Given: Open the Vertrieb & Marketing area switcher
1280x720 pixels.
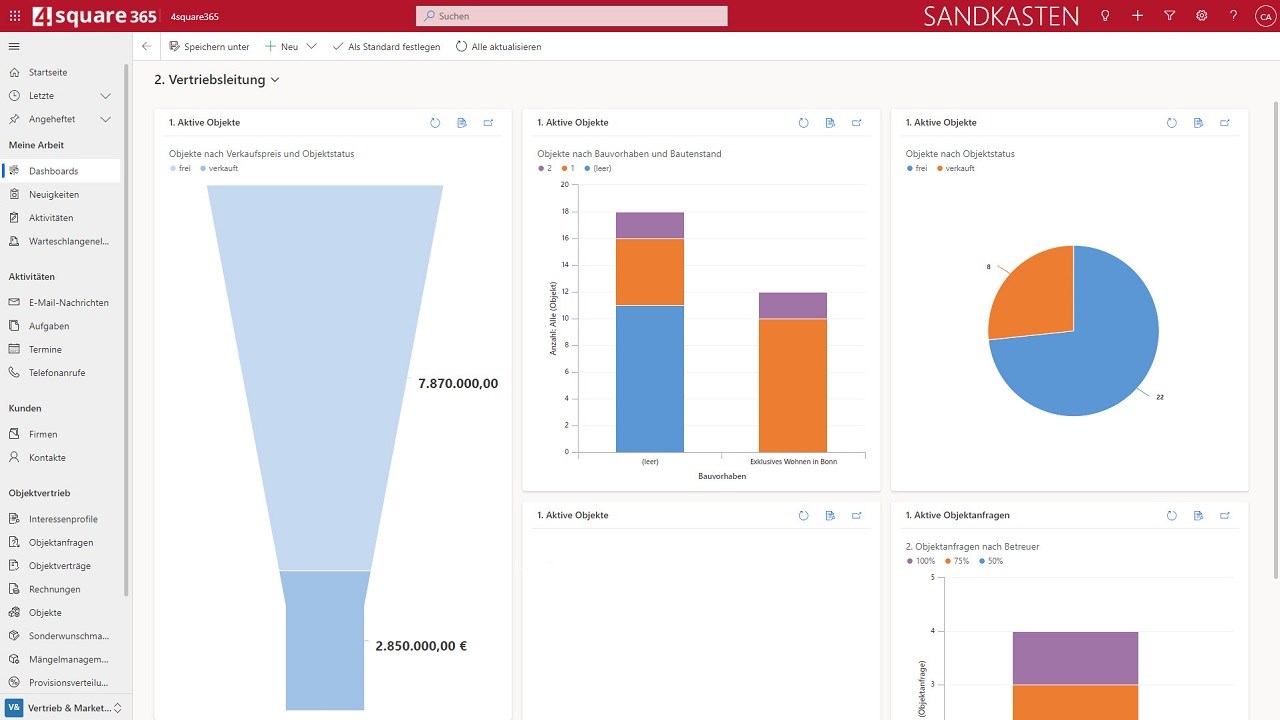Looking at the screenshot, I should click(65, 708).
